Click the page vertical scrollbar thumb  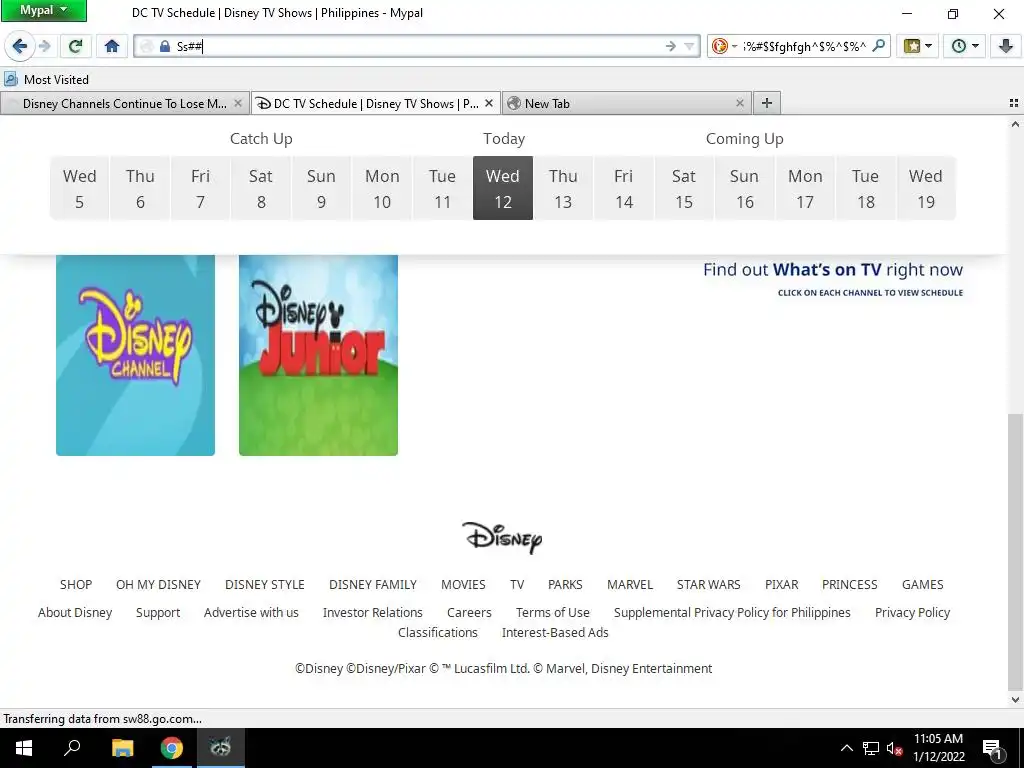pyautogui.click(x=1015, y=551)
